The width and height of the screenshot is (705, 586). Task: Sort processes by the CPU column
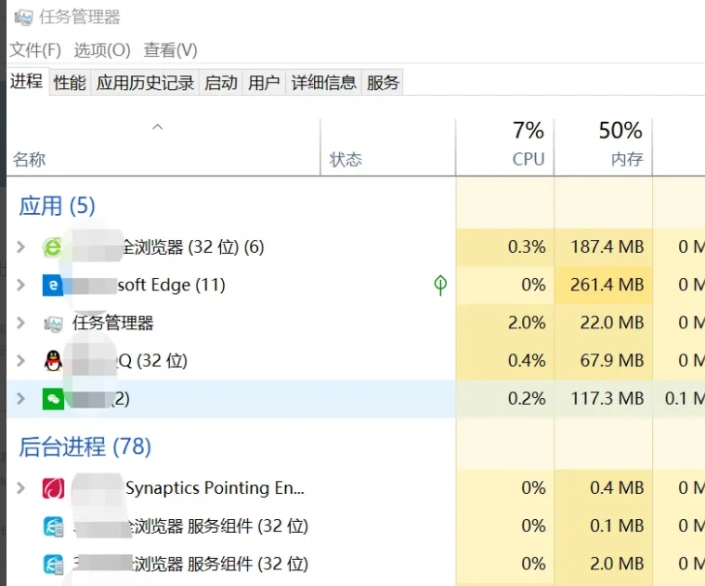click(527, 159)
